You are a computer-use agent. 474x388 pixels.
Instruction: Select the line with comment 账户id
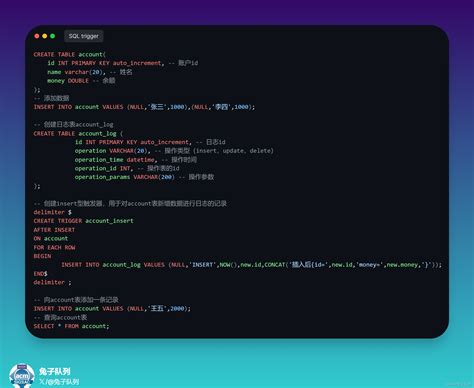coord(123,63)
